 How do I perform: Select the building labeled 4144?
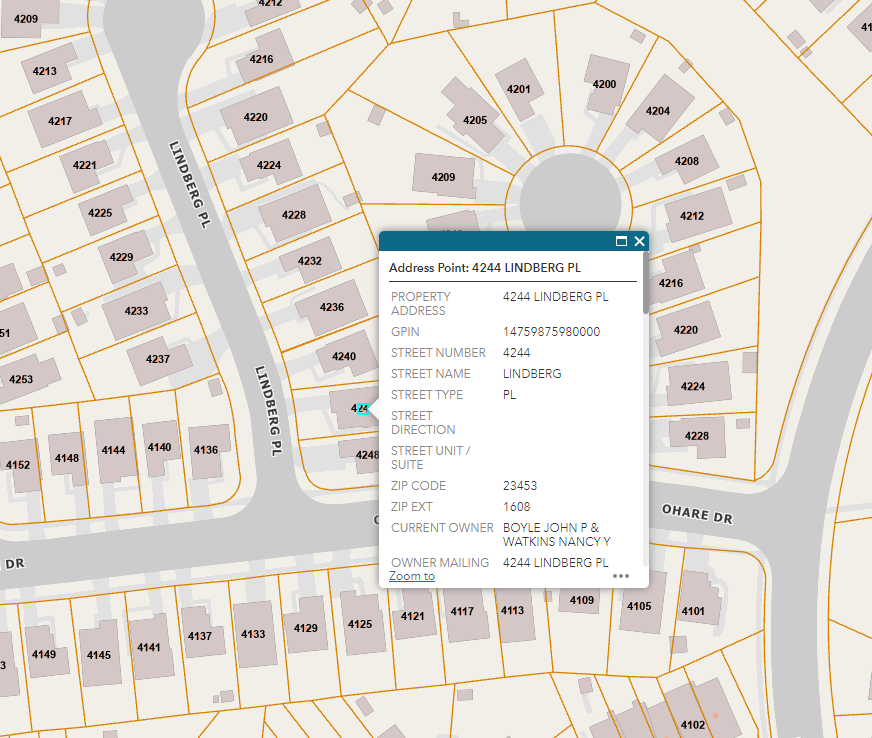(113, 450)
